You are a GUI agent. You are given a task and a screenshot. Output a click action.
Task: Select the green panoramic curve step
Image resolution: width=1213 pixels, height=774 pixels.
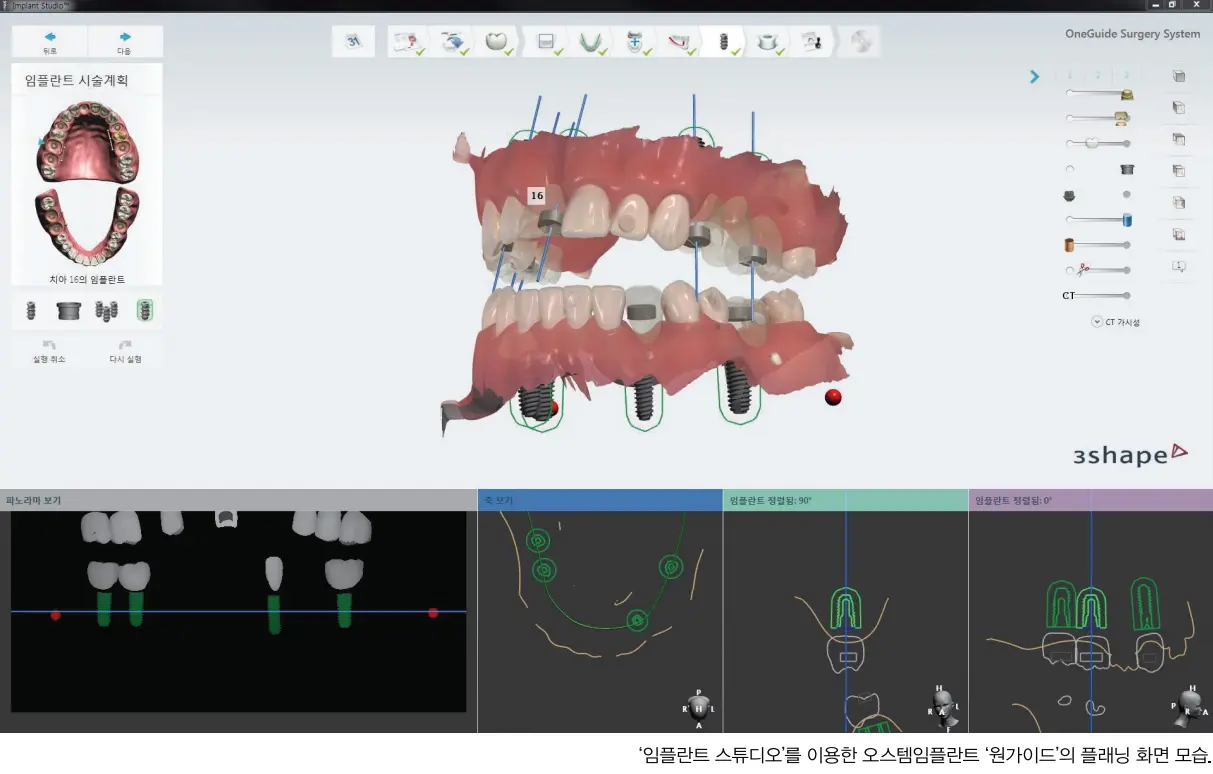pos(590,42)
